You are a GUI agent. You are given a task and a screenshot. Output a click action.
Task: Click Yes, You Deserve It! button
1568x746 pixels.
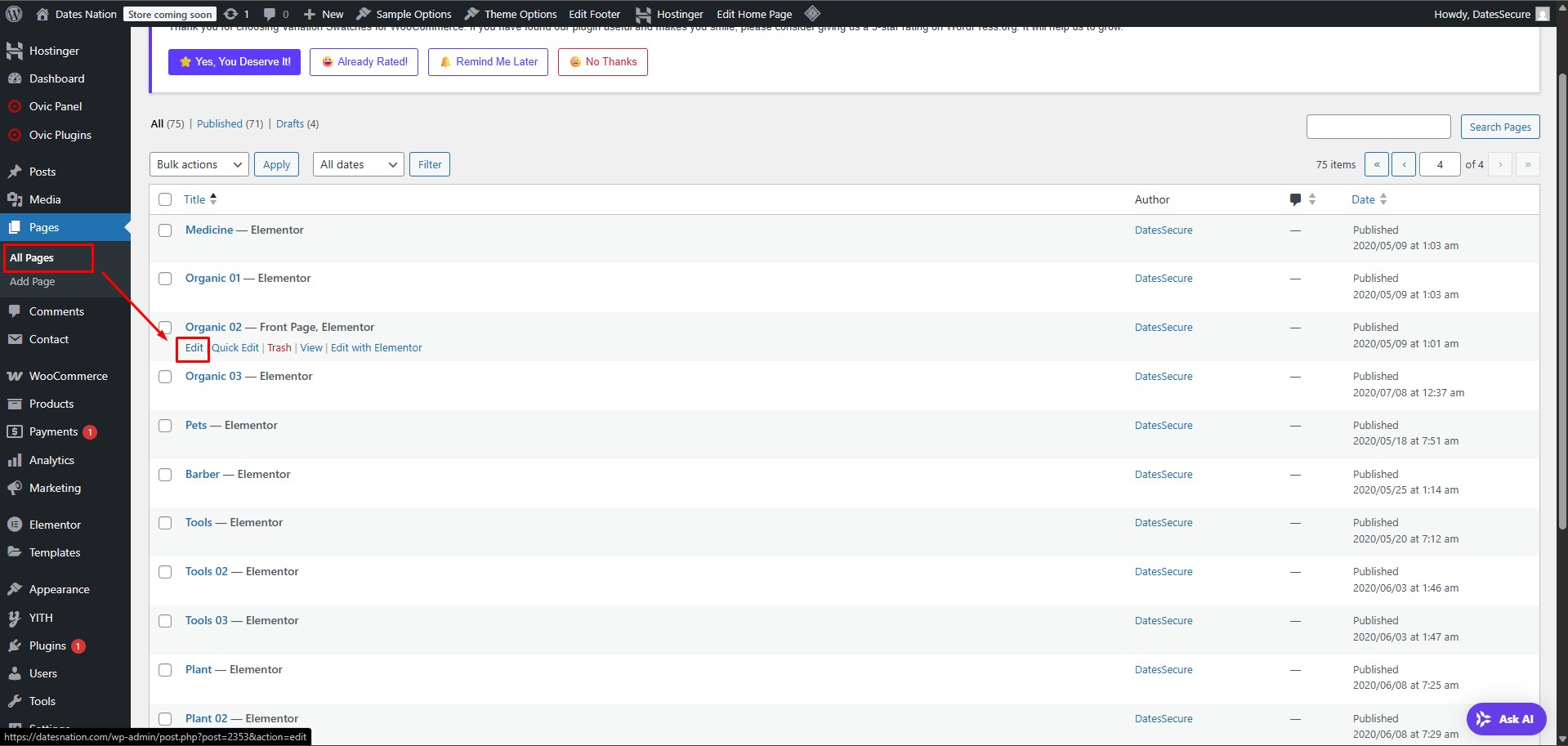pyautogui.click(x=235, y=61)
